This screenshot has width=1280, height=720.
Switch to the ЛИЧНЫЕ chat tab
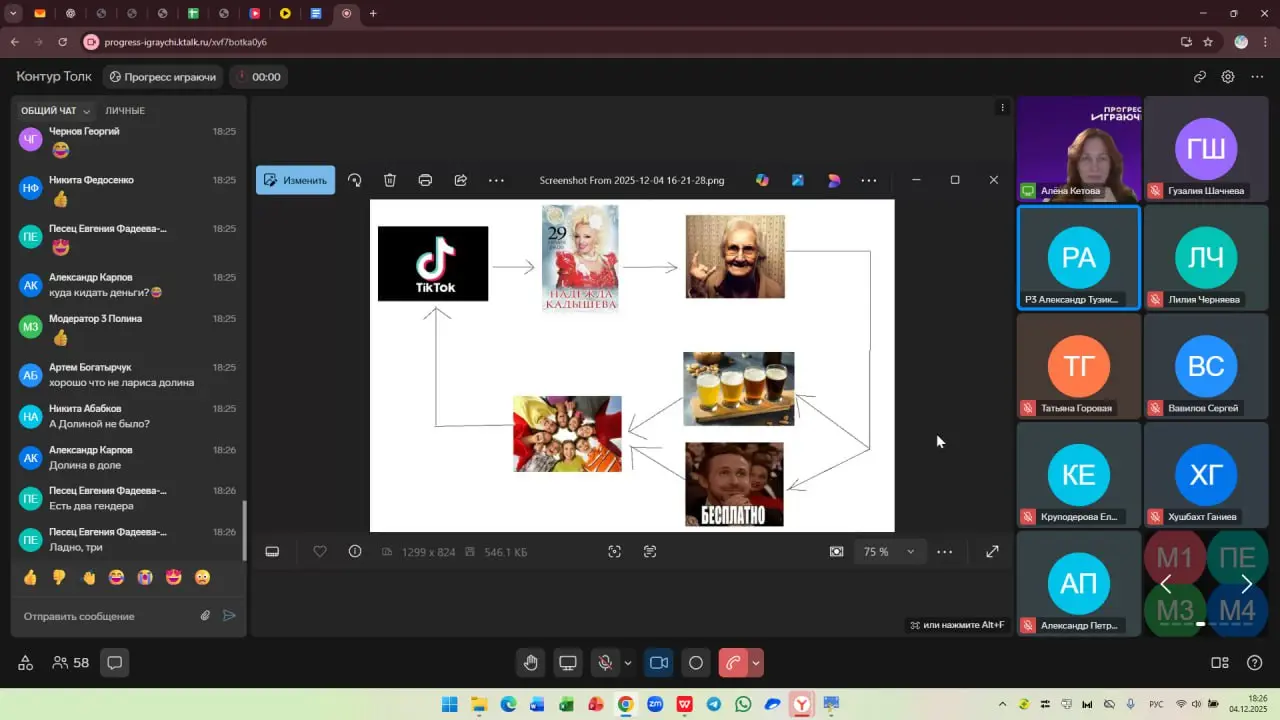pos(125,111)
